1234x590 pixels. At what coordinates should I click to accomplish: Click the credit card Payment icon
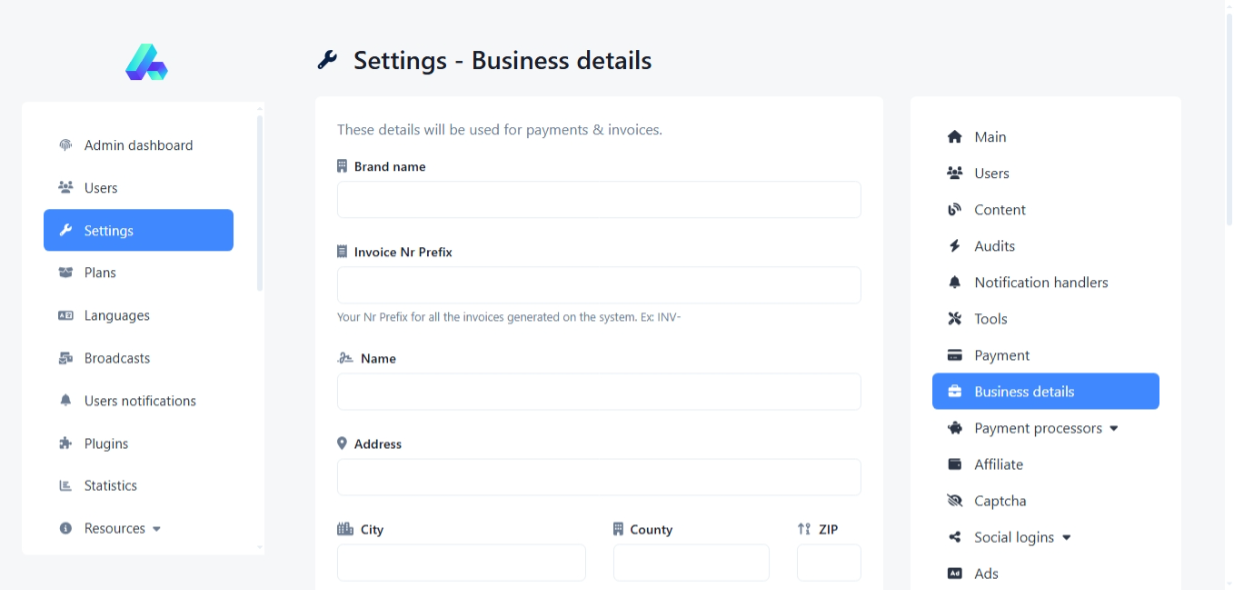[954, 356]
